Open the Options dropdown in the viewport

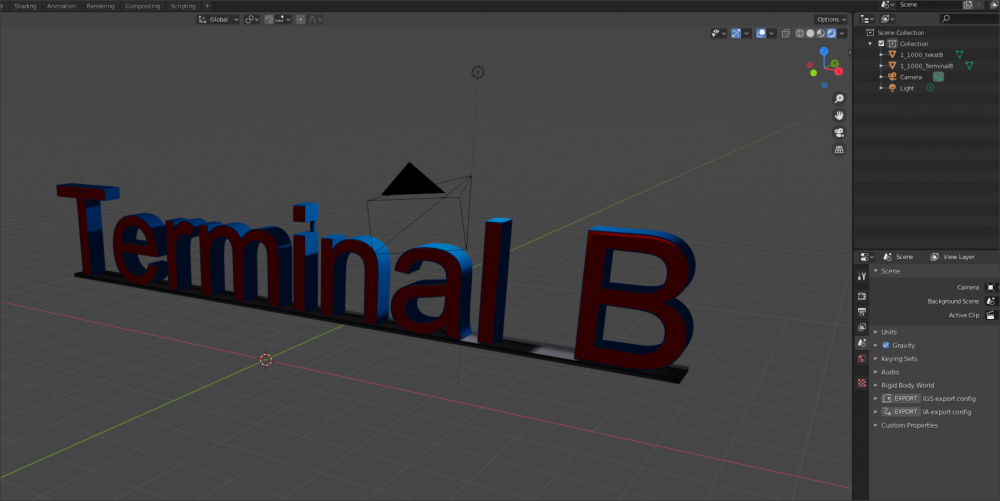[830, 19]
